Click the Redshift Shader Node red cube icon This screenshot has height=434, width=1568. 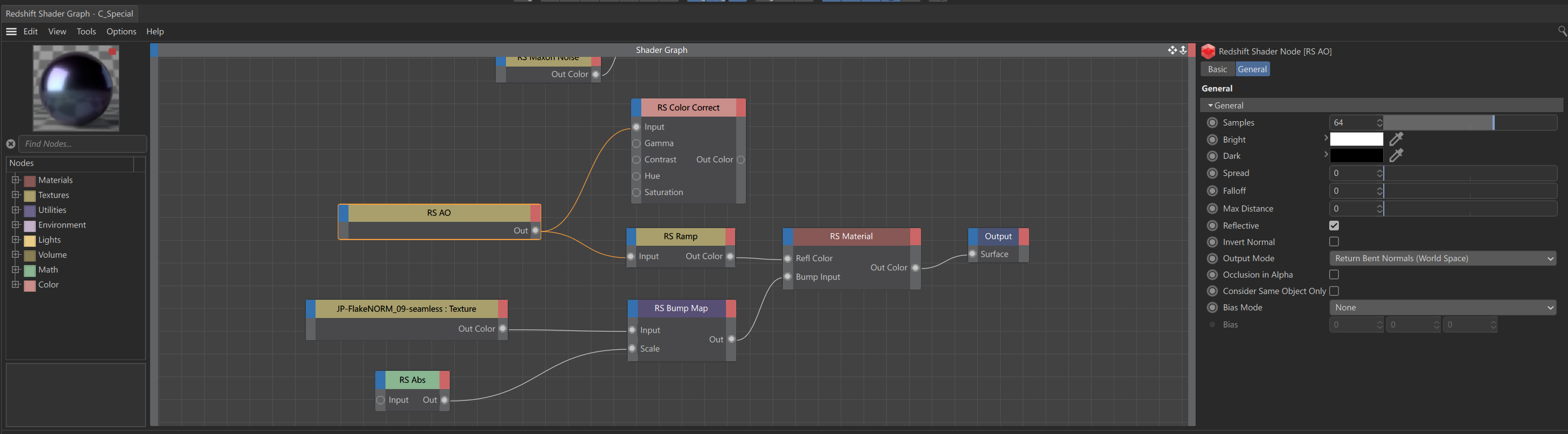(1208, 51)
